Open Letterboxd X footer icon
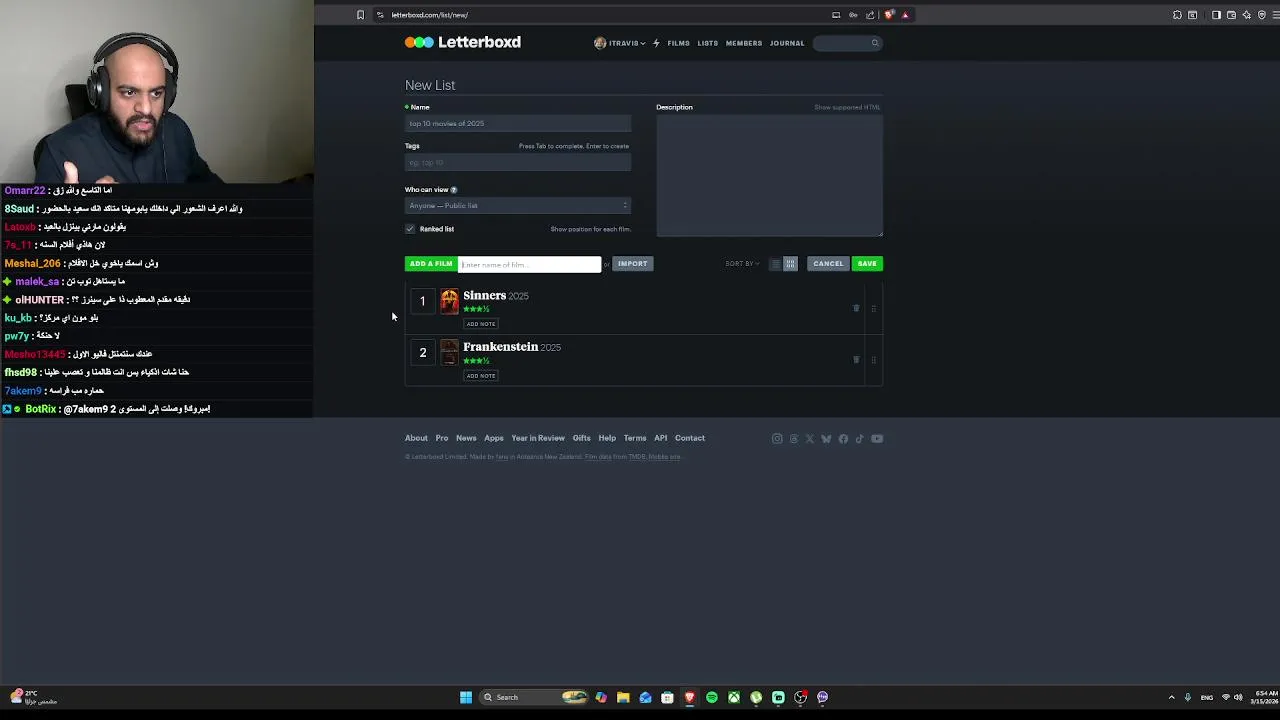The width and height of the screenshot is (1280, 720). click(x=810, y=438)
